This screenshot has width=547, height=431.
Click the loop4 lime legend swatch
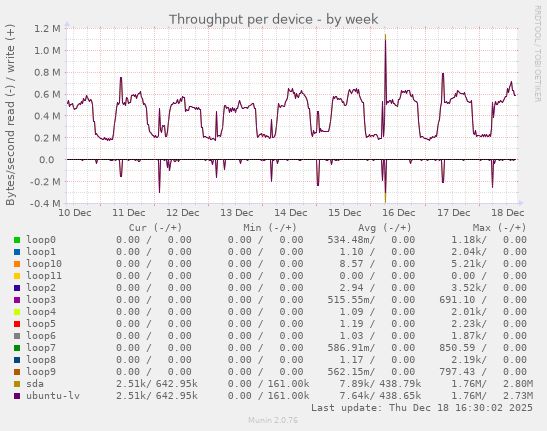point(17,312)
